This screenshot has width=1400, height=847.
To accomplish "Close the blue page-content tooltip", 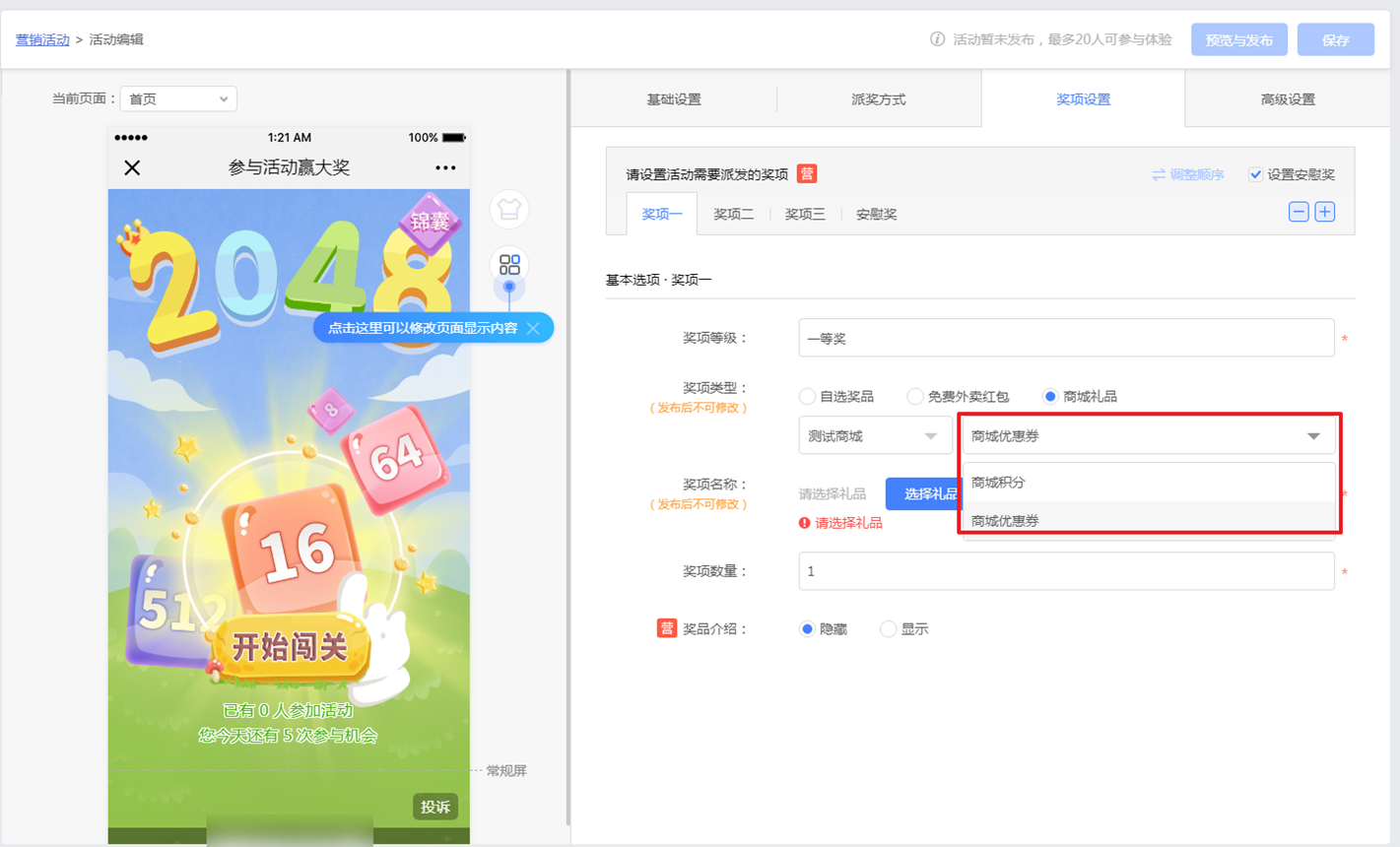I will pos(533,328).
